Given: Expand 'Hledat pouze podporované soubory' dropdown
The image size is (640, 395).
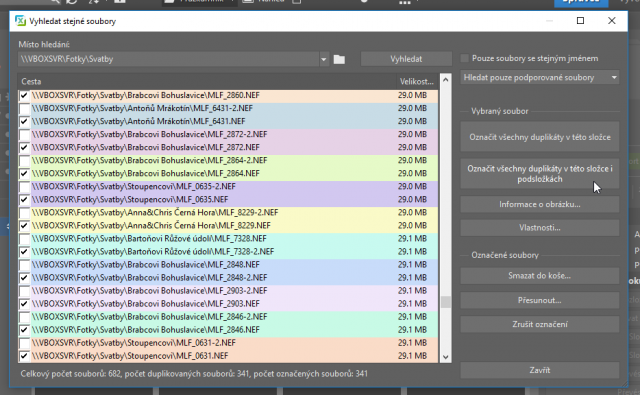Looking at the screenshot, I should [x=614, y=78].
